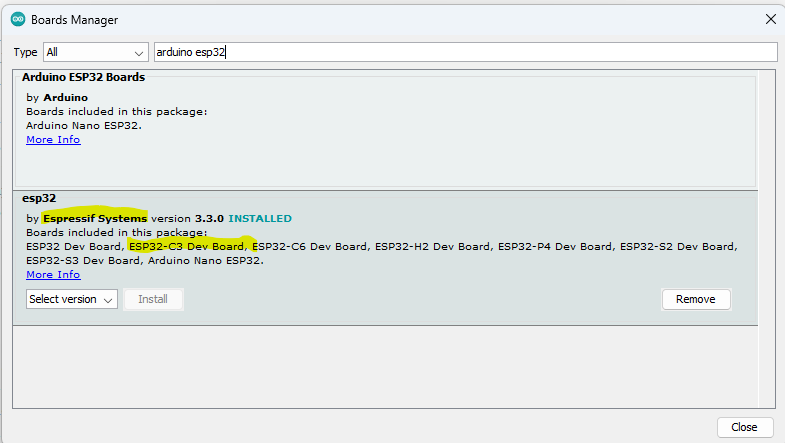Close the Boards Manager with Close button
The image size is (785, 443).
tap(744, 427)
